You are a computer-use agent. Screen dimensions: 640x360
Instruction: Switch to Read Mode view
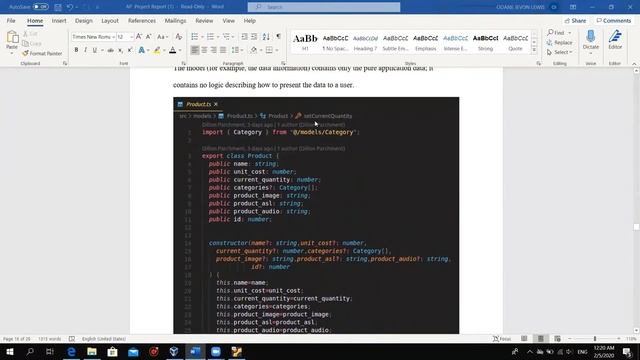pos(524,338)
